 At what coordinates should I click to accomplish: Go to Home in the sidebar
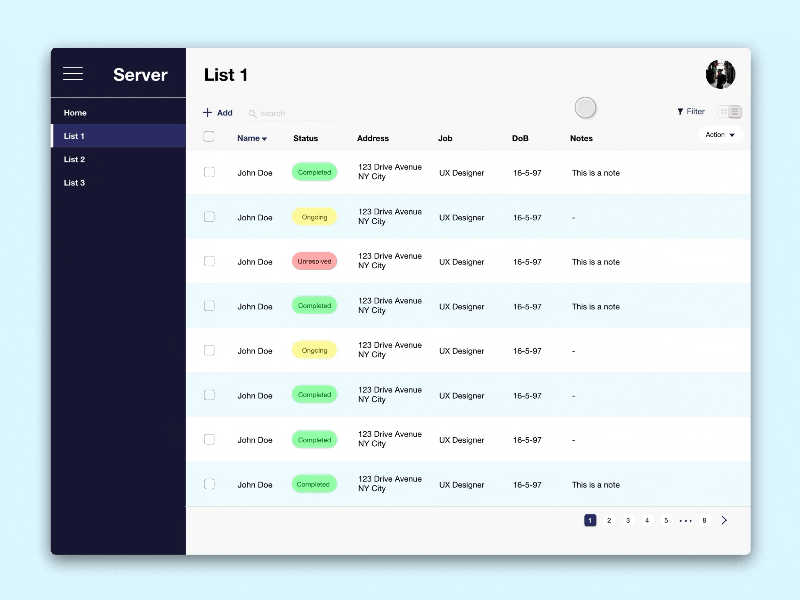tap(75, 112)
